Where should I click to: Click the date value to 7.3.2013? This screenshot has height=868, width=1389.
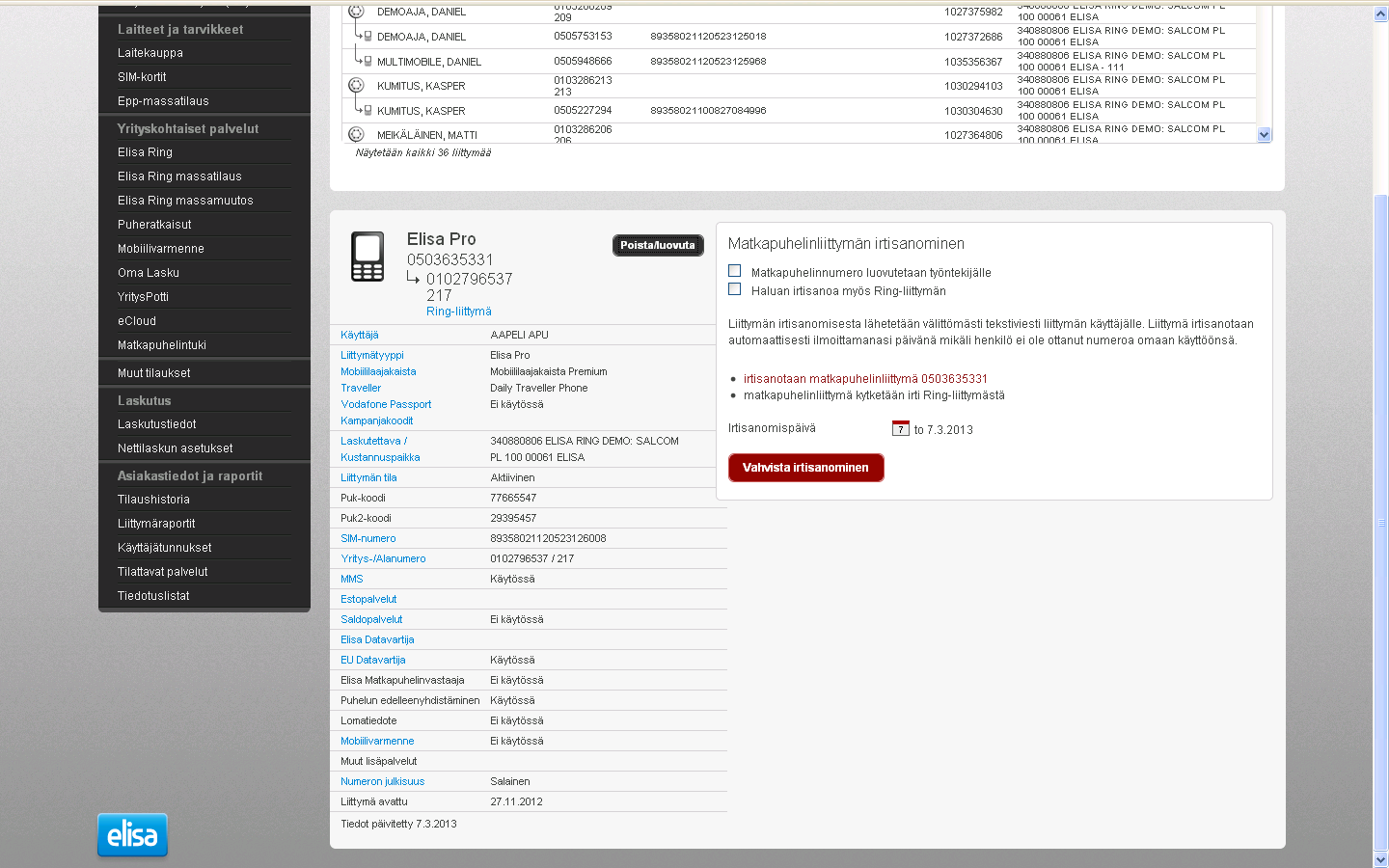click(x=943, y=430)
